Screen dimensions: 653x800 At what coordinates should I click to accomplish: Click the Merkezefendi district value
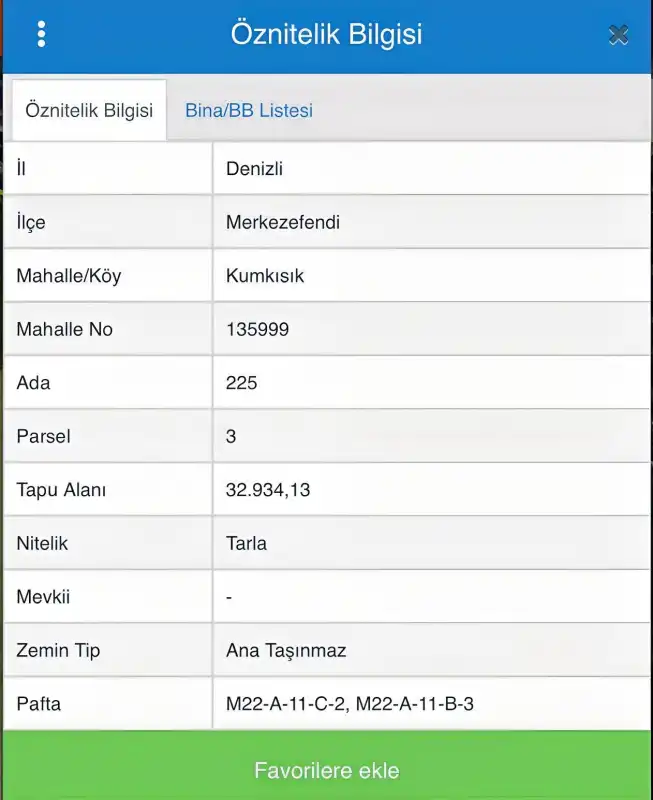click(x=283, y=222)
